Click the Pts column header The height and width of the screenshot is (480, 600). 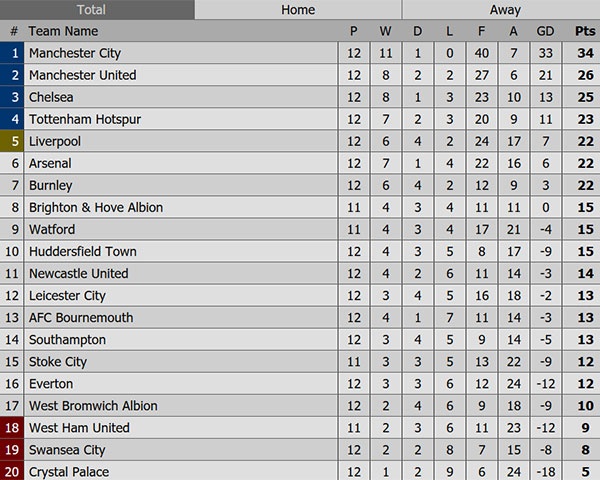click(x=585, y=31)
